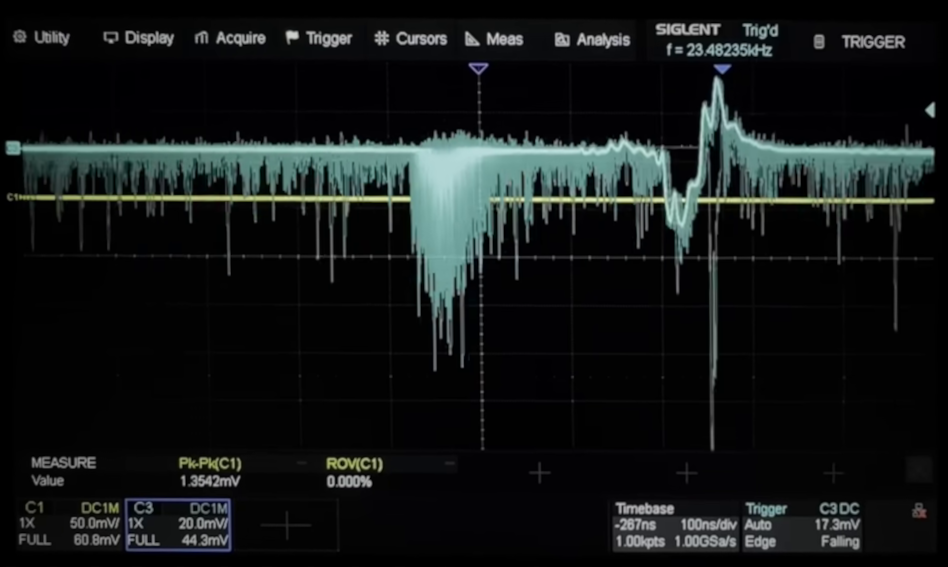This screenshot has width=948, height=567.
Task: Select the horizontal delay marker at screen center top
Action: point(478,68)
